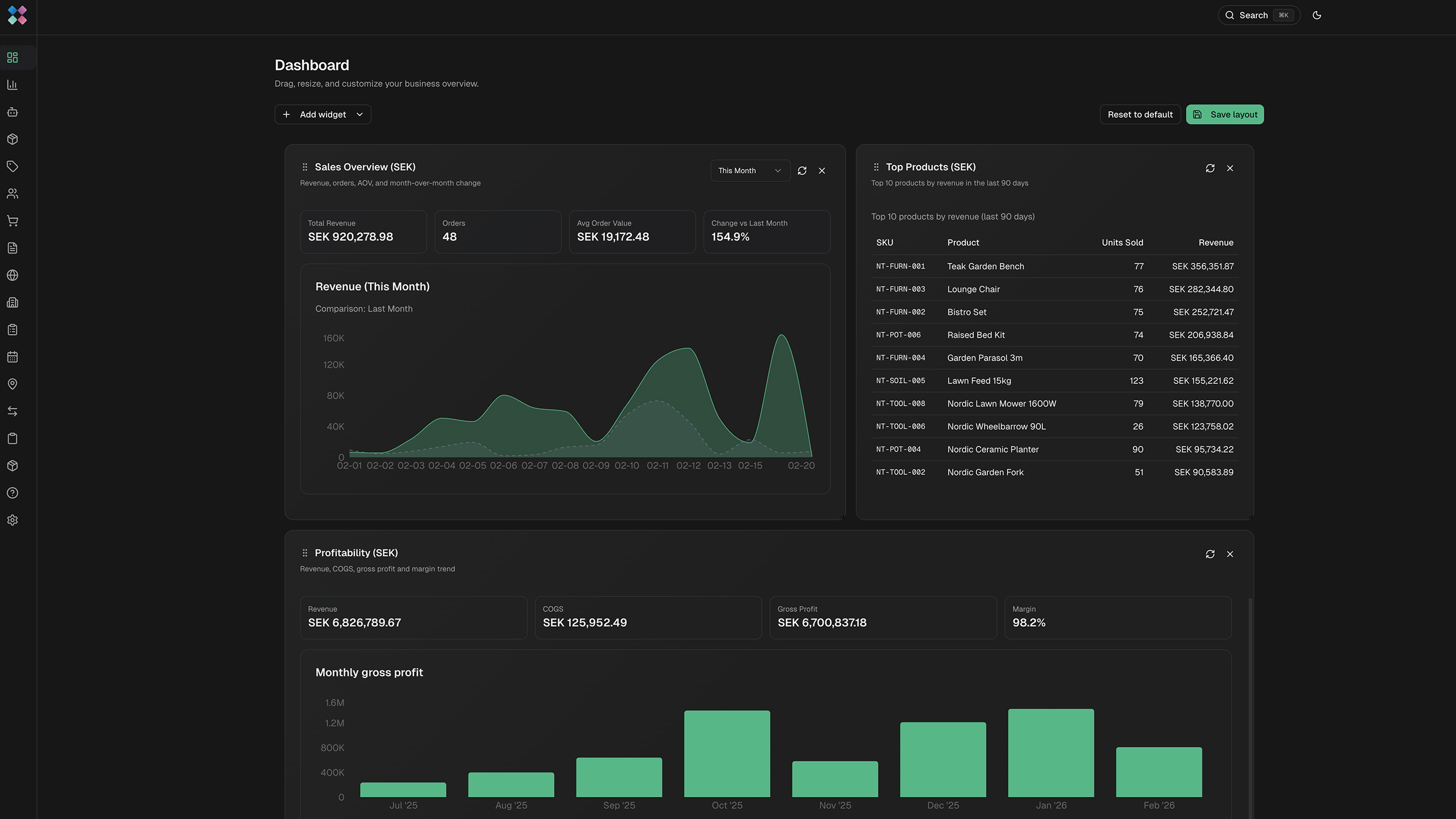The width and height of the screenshot is (1456, 819).
Task: Click the help question mark icon
Action: pos(13,493)
